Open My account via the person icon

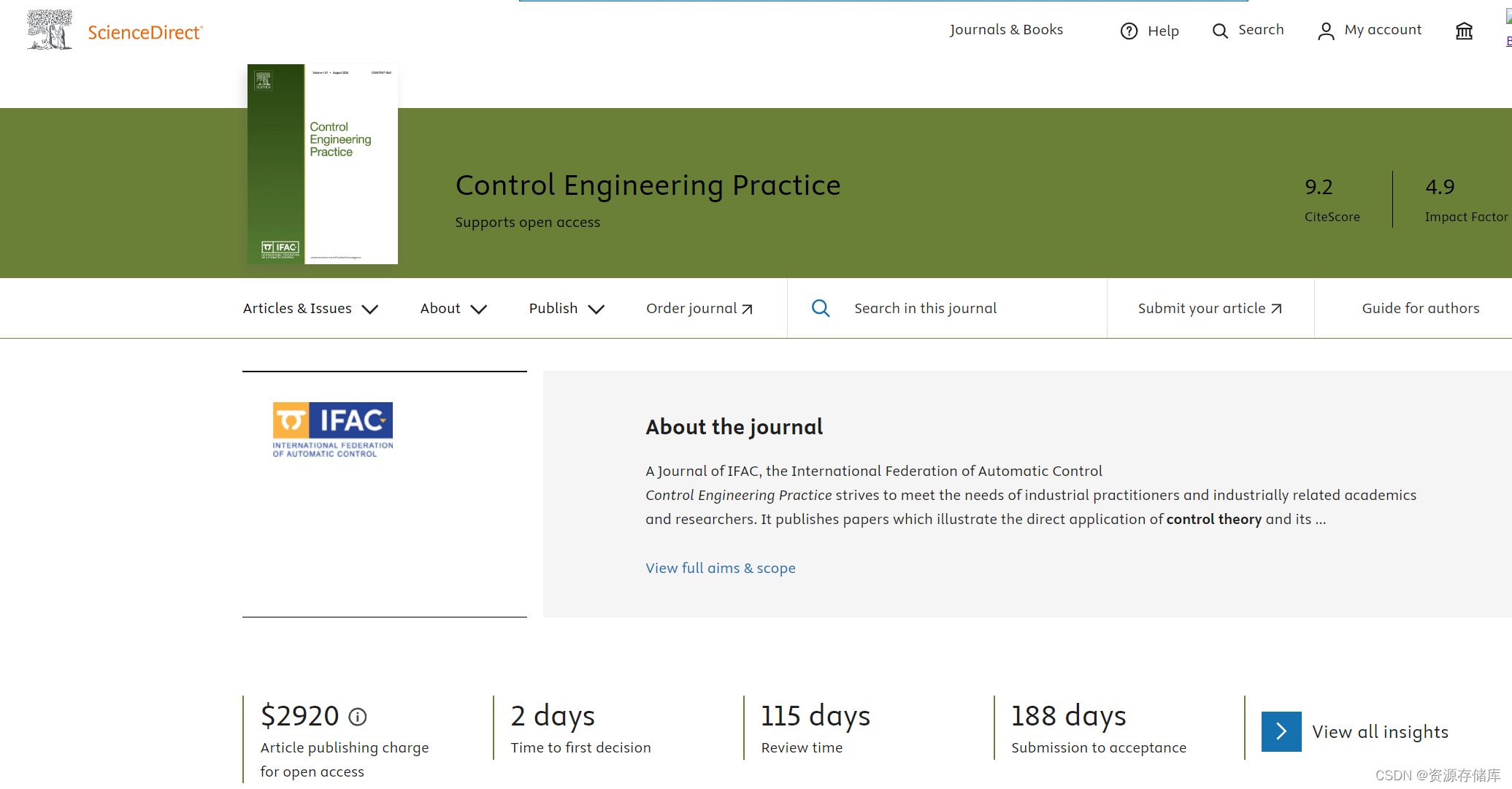pos(1325,31)
